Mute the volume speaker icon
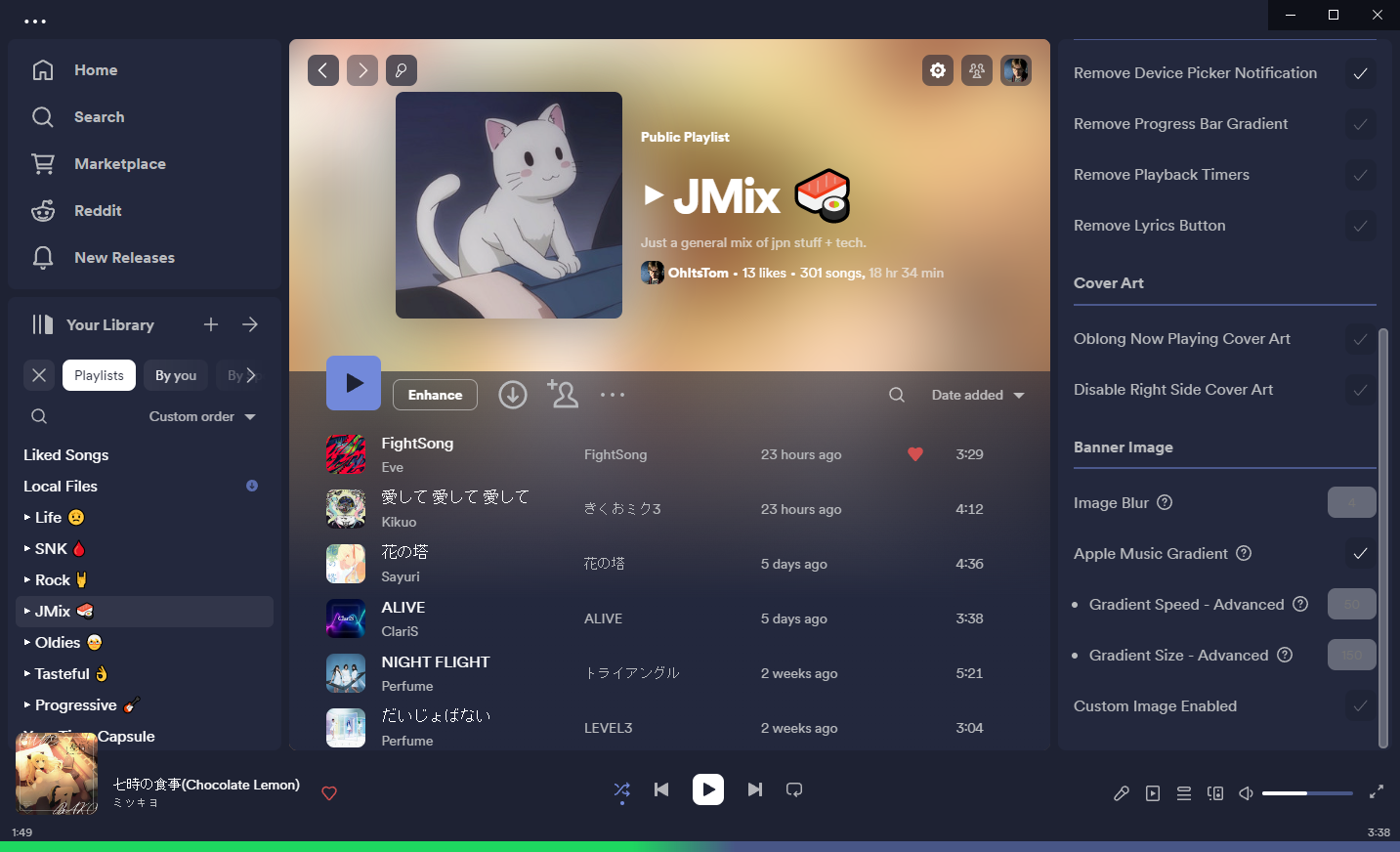The height and width of the screenshot is (852, 1400). pos(1247,793)
